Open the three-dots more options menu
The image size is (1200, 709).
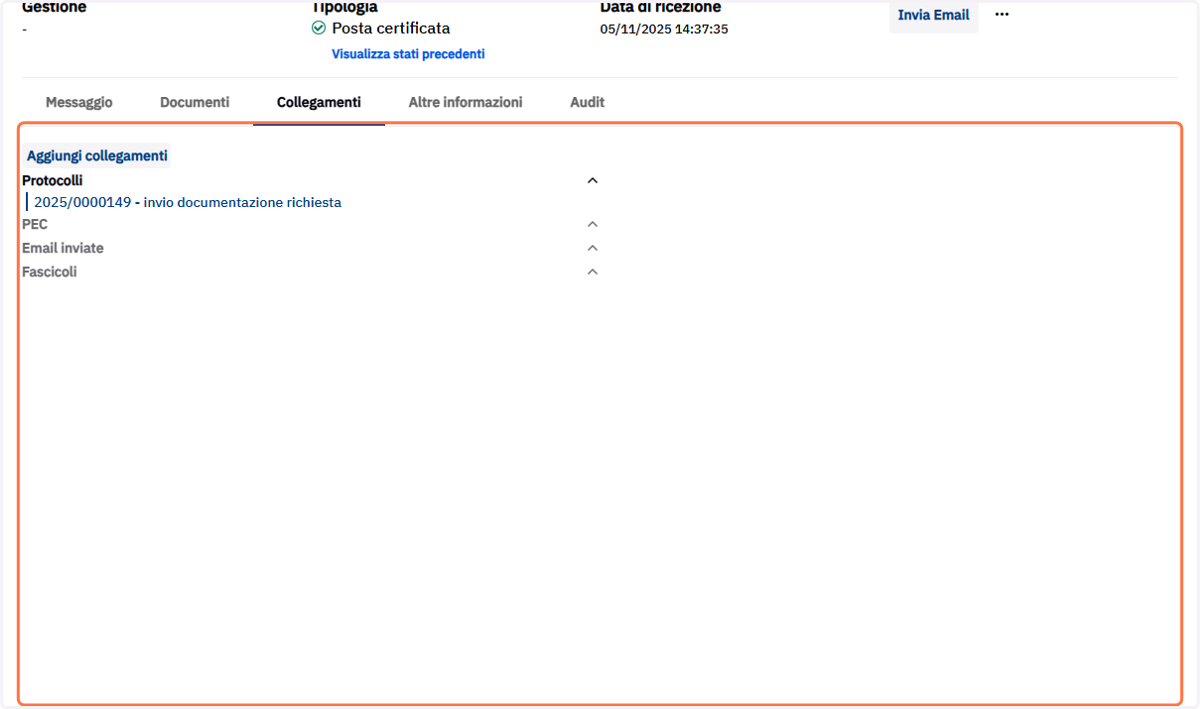[1002, 15]
